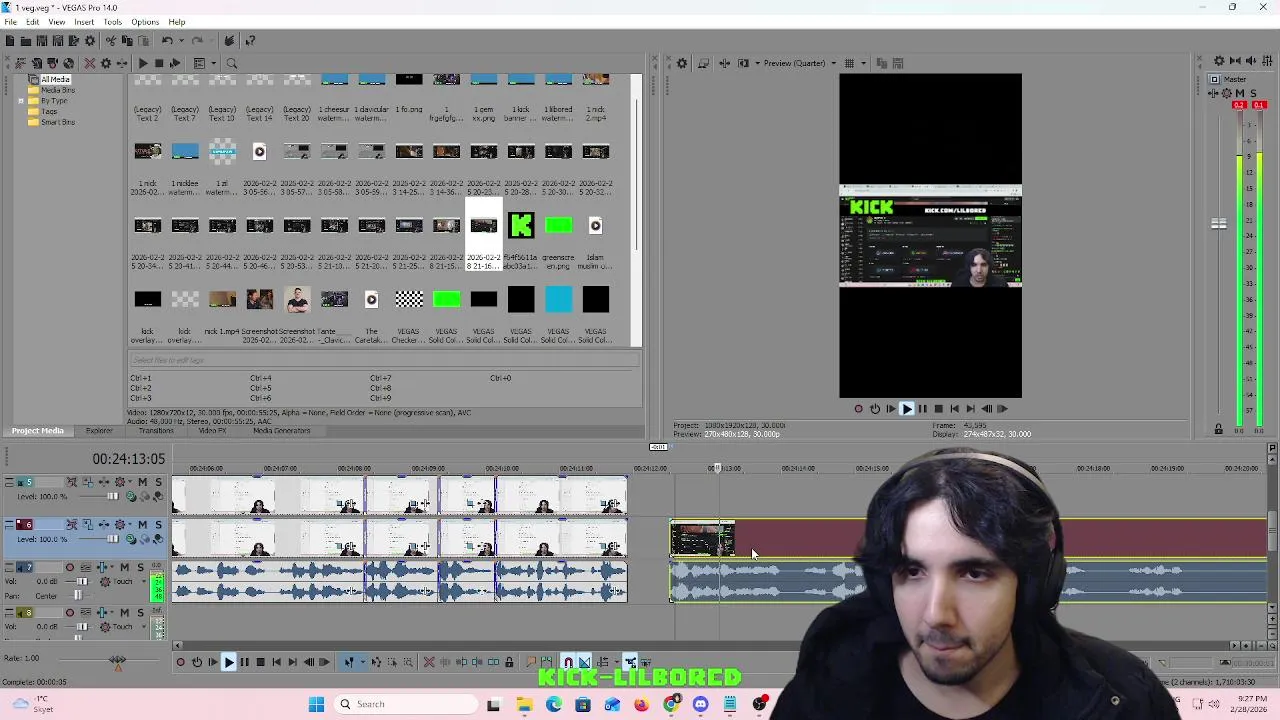
Task: Open the overlays grid dropdown arrow
Action: click(x=863, y=63)
